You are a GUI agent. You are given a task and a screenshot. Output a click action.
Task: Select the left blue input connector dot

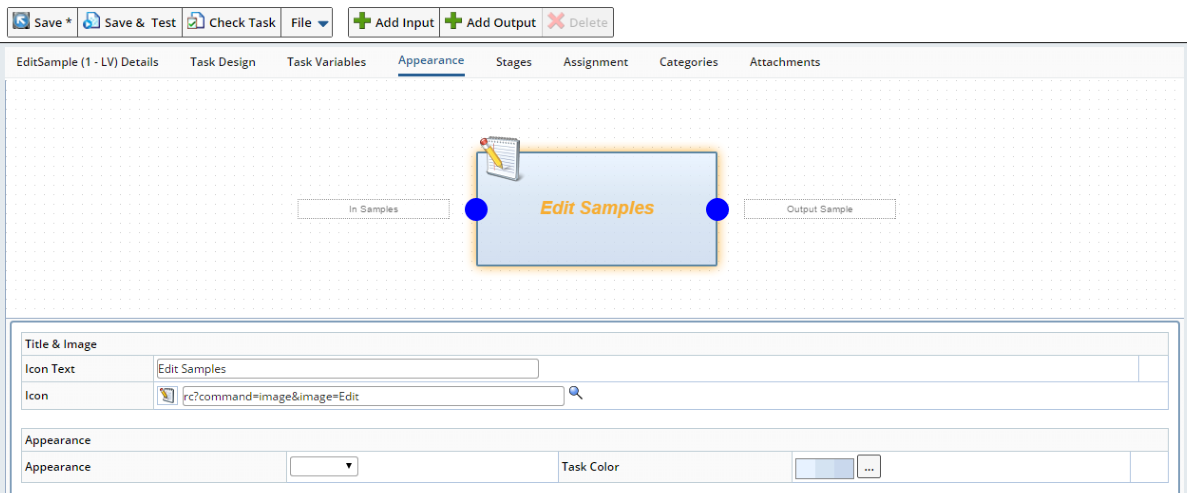pyautogui.click(x=476, y=210)
